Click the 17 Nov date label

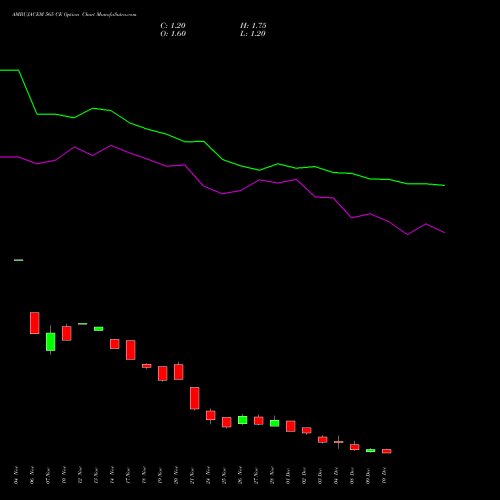click(128, 475)
